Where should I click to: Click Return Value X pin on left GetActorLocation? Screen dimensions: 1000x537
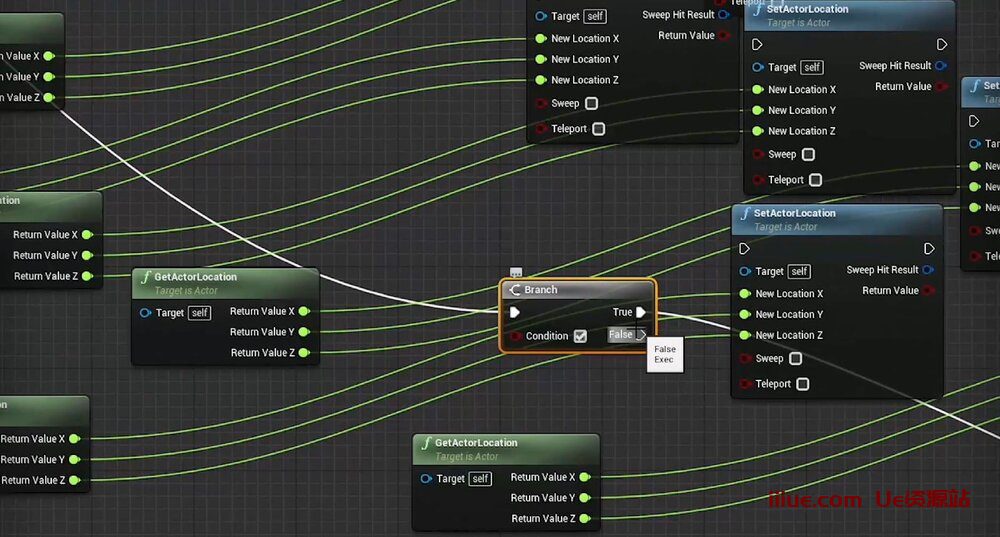pyautogui.click(x=304, y=311)
